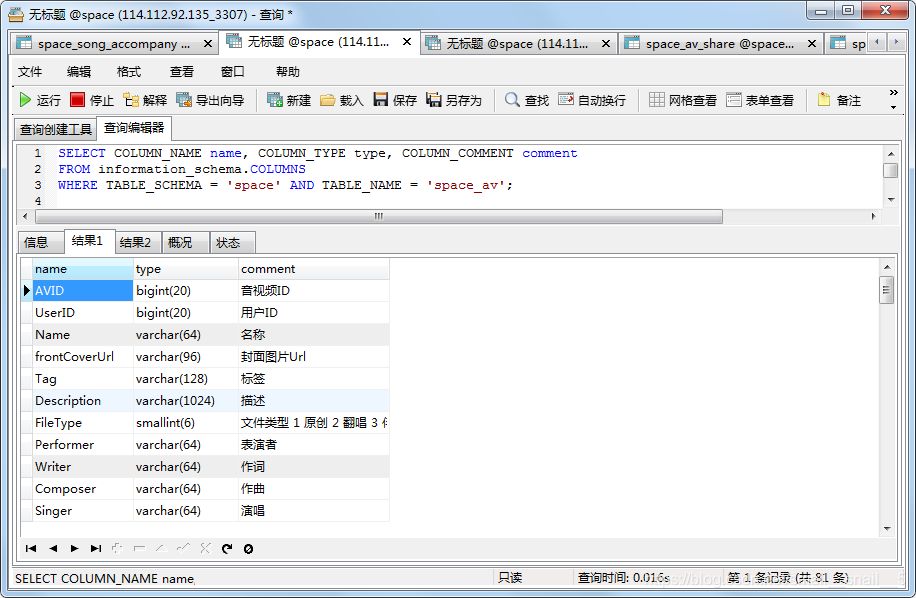Select the Composer name cell

(83, 489)
